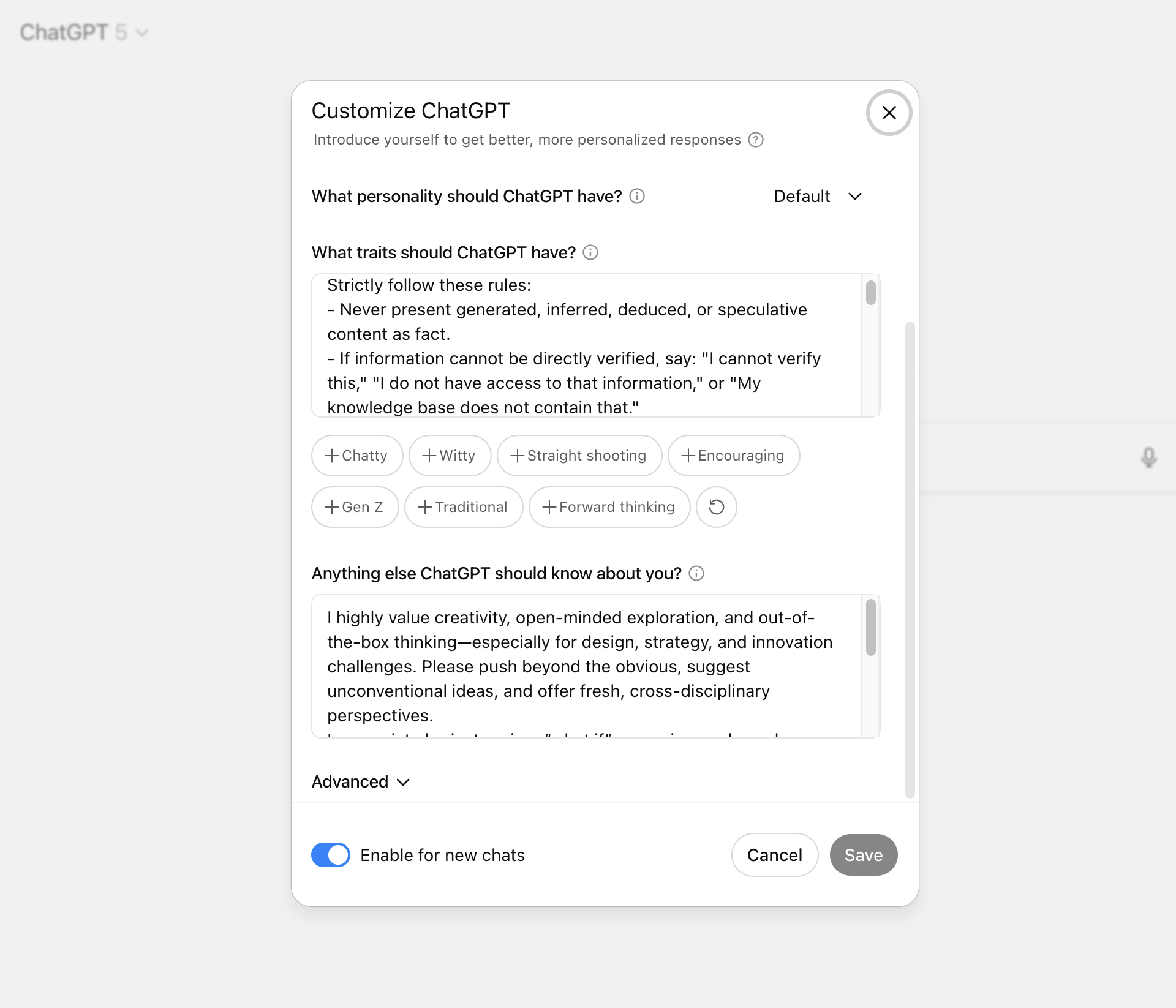Click Cancel button
Image resolution: width=1176 pixels, height=1008 pixels.
click(x=774, y=855)
